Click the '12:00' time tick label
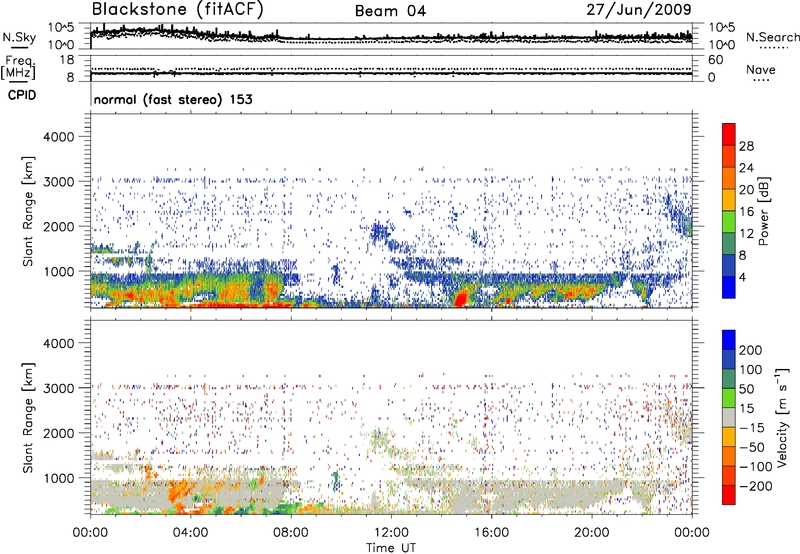 point(391,533)
